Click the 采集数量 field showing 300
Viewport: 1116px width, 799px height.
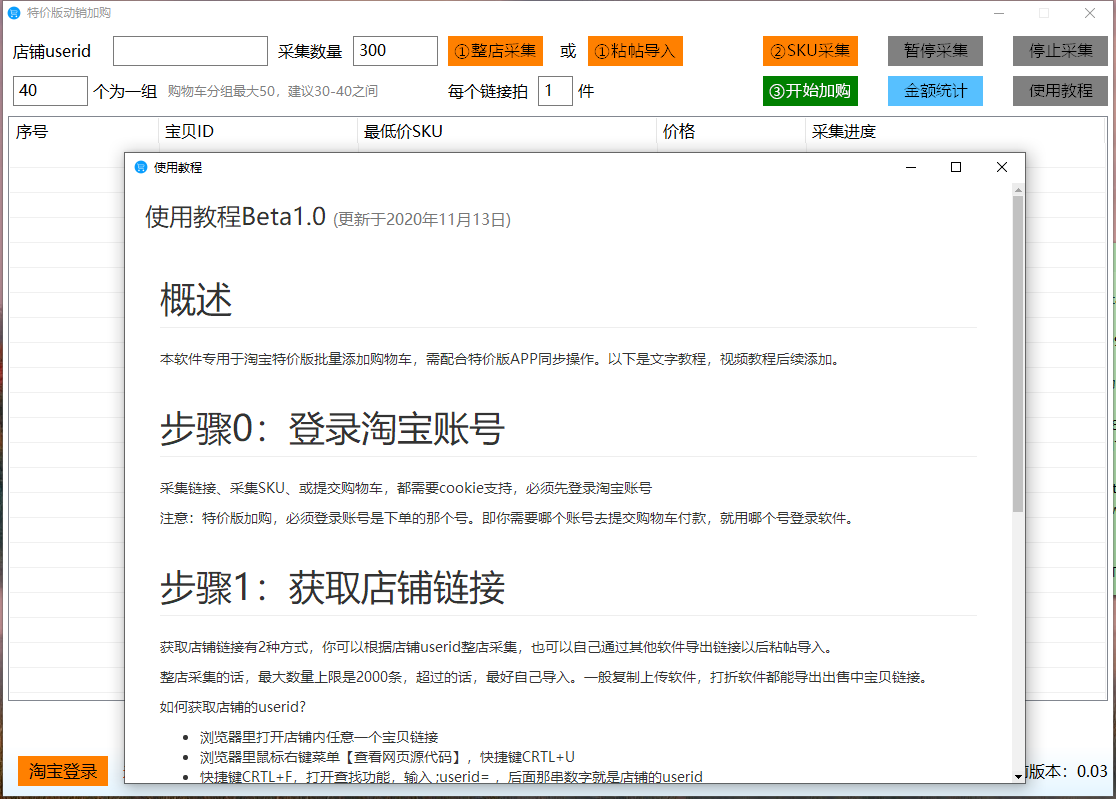tap(395, 51)
